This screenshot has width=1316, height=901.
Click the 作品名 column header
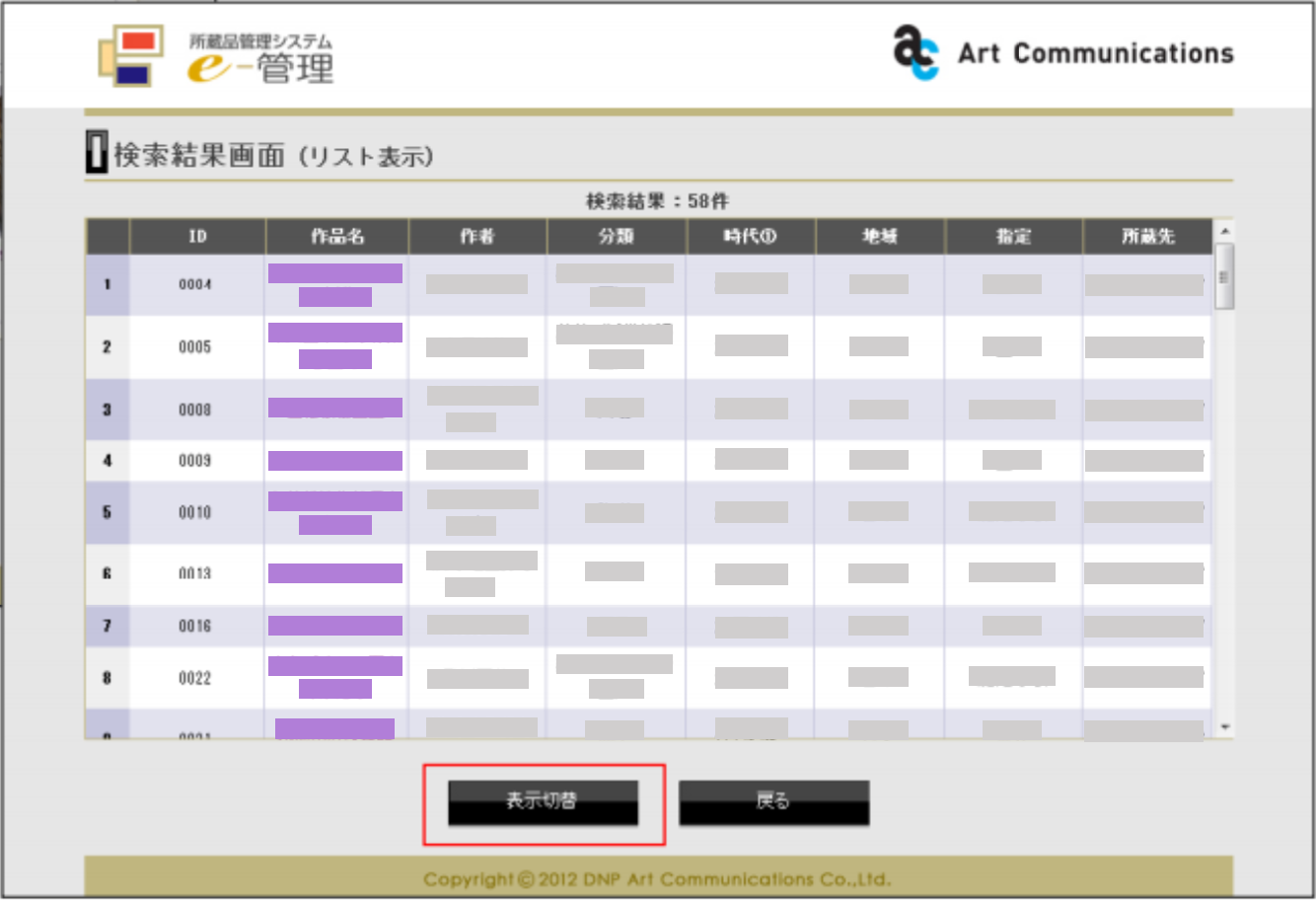pos(336,237)
